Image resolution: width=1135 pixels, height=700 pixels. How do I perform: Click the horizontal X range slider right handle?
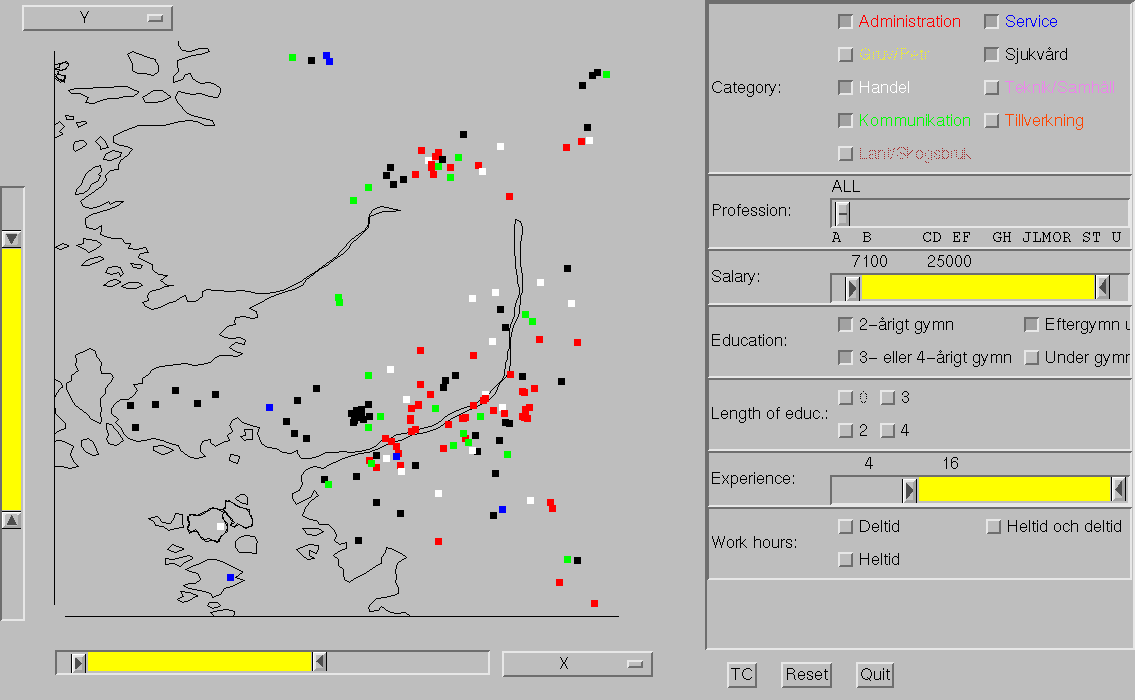point(320,662)
